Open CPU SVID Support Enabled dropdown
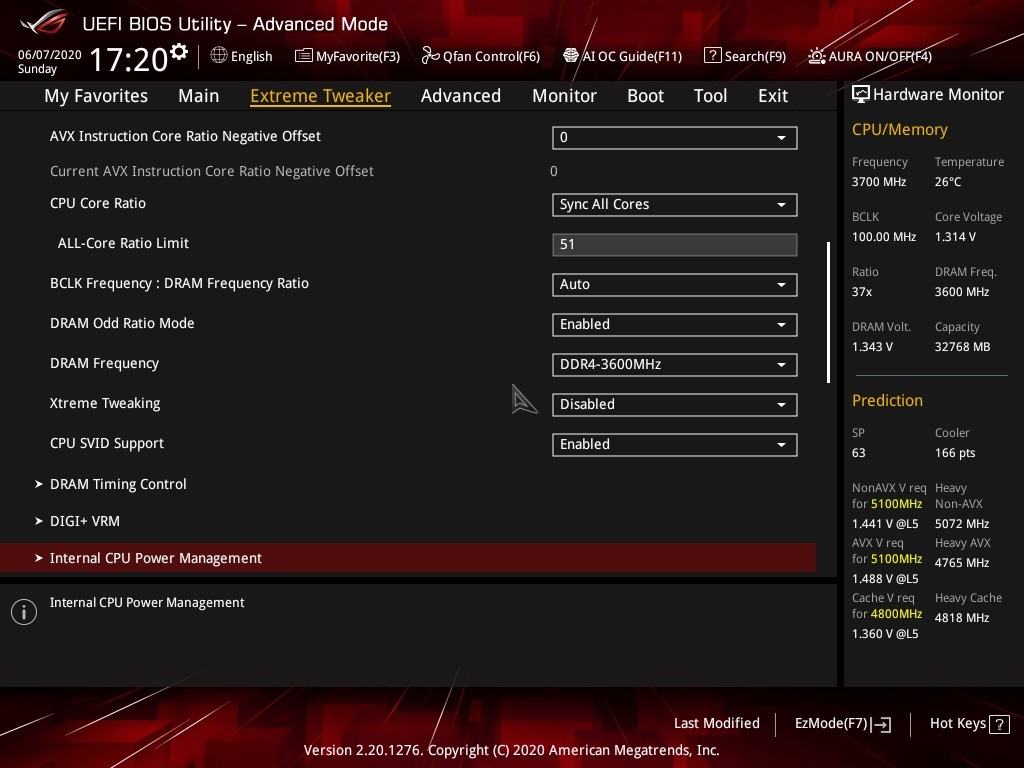The height and width of the screenshot is (768, 1024). pyautogui.click(x=675, y=445)
